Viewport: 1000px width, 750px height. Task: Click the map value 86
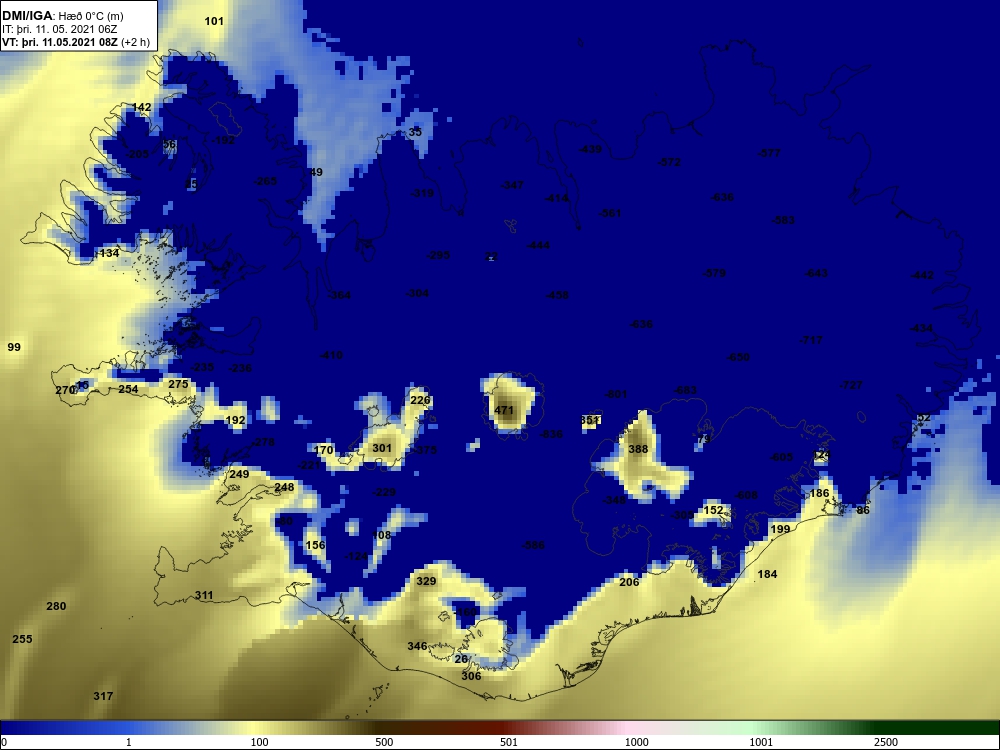(x=863, y=510)
